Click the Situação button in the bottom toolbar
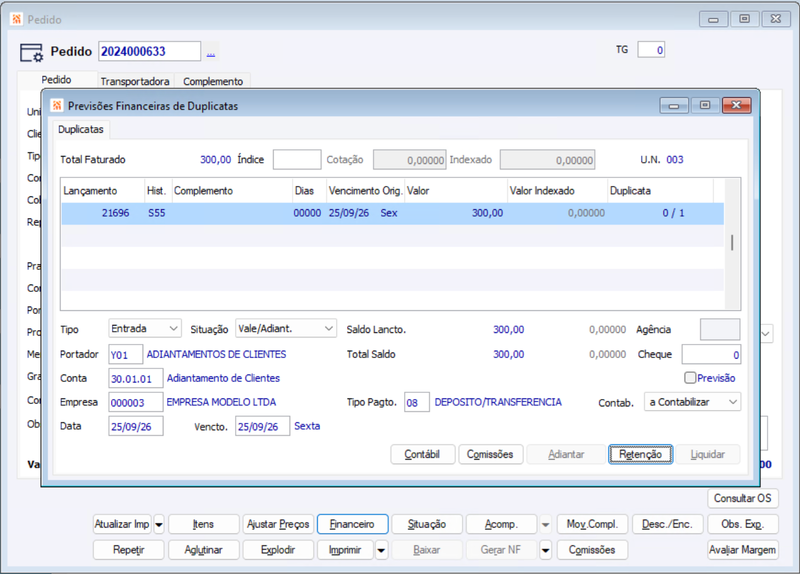Image resolution: width=800 pixels, height=574 pixels. (427, 524)
